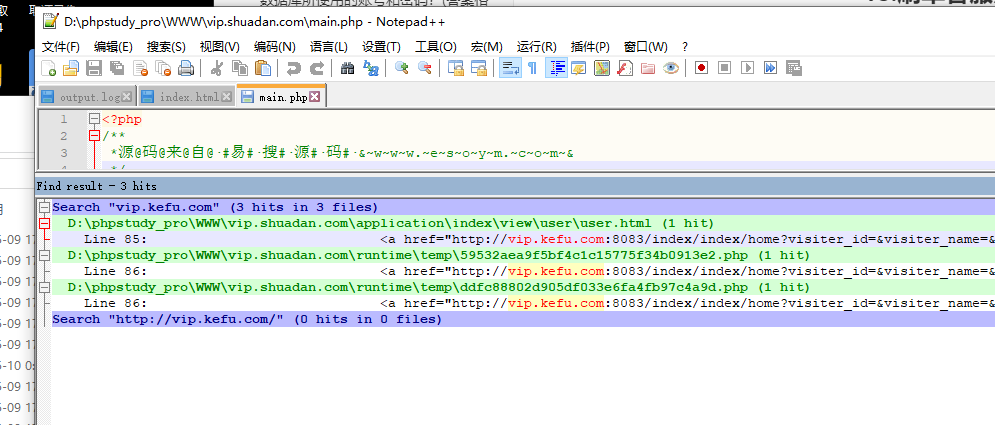Click Save recorded macro icon

pyautogui.click(x=794, y=68)
